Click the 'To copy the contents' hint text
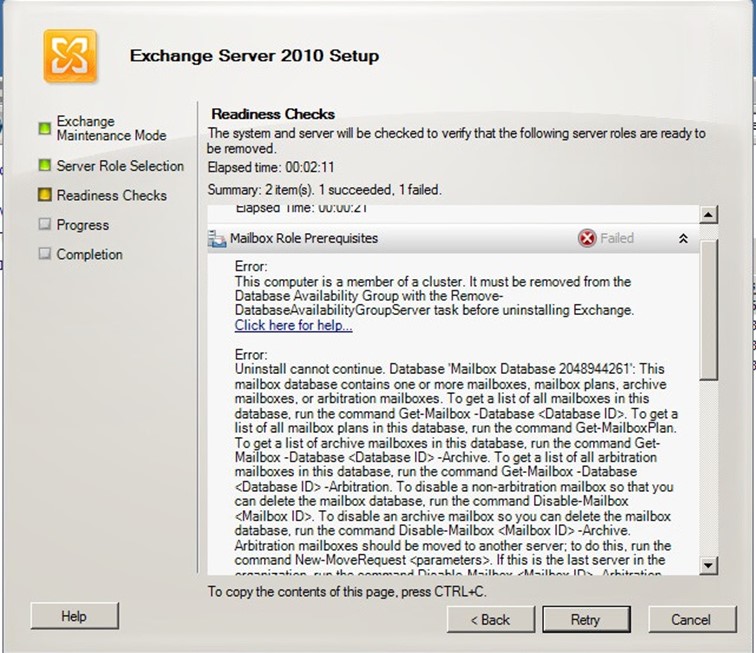Image resolution: width=756 pixels, height=653 pixels. point(347,592)
